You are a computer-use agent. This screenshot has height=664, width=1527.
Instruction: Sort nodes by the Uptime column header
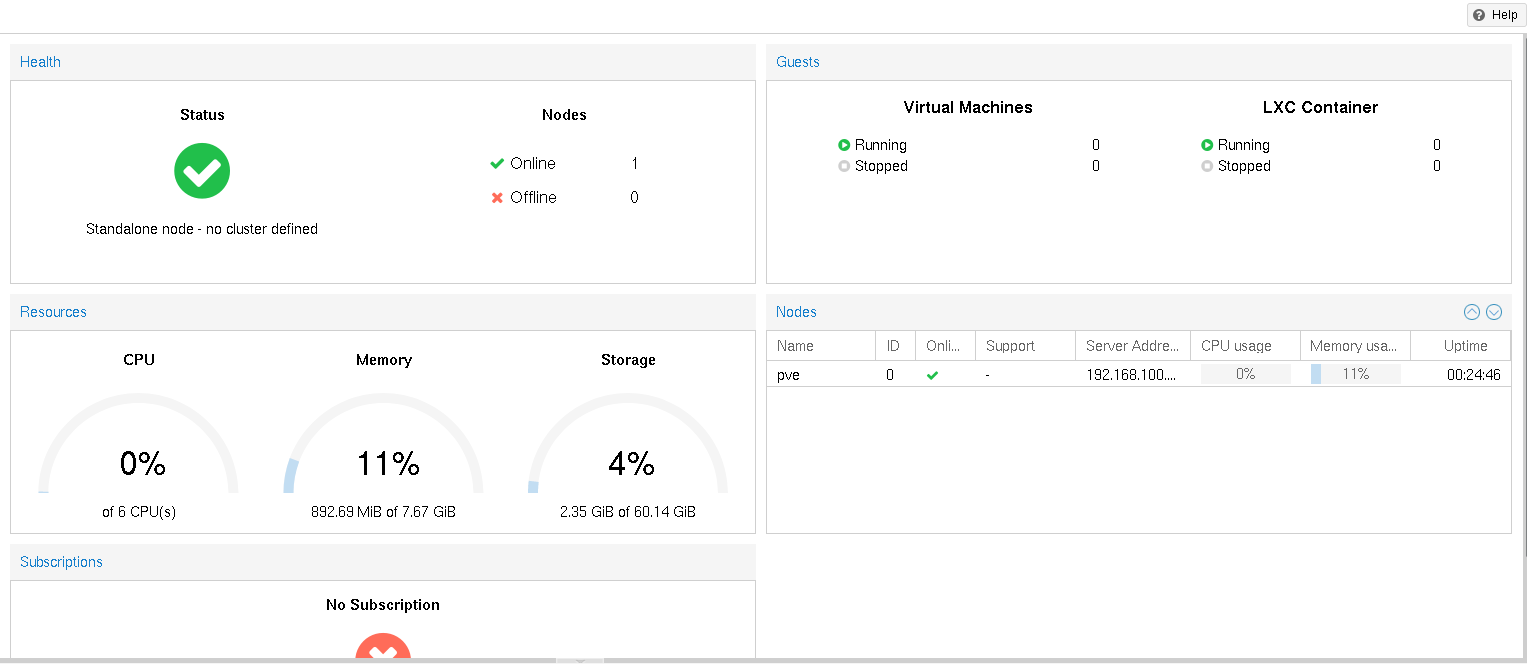(x=1465, y=346)
